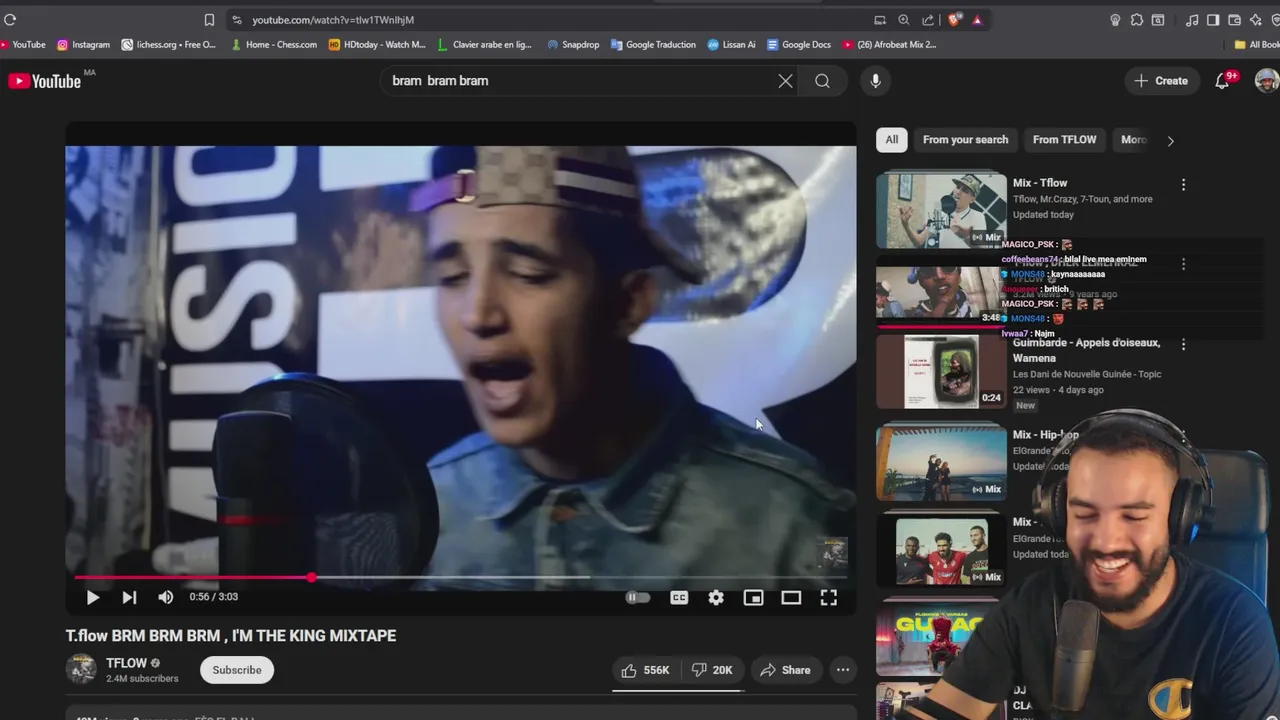Open options for Guimbarde video

pos(1183,345)
